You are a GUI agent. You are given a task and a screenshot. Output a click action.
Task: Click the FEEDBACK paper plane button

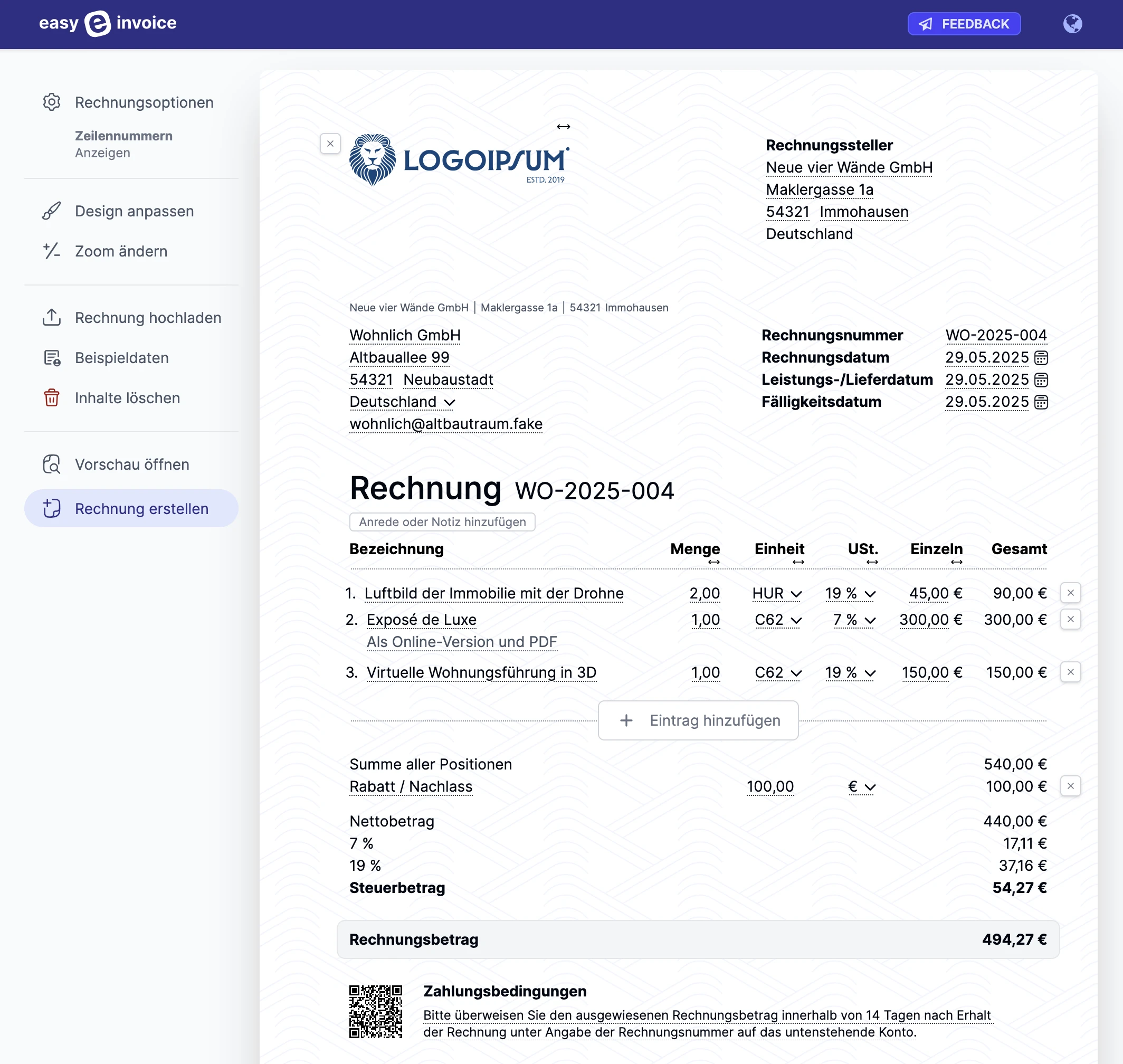point(964,24)
